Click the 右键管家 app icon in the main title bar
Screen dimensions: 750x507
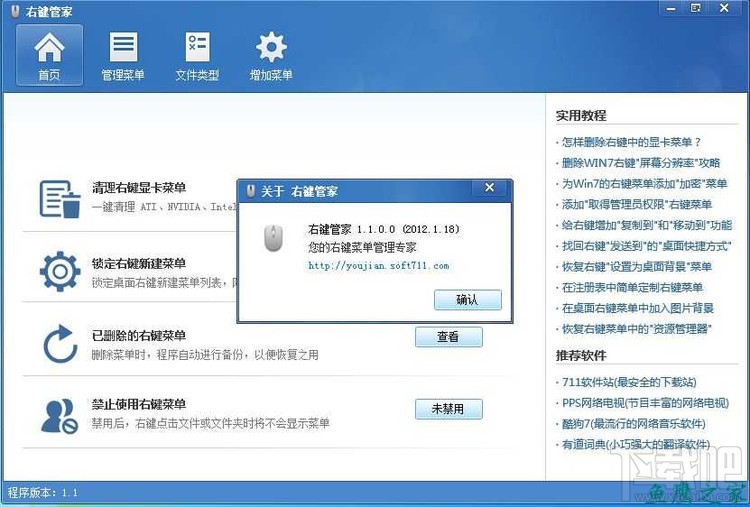(16, 11)
